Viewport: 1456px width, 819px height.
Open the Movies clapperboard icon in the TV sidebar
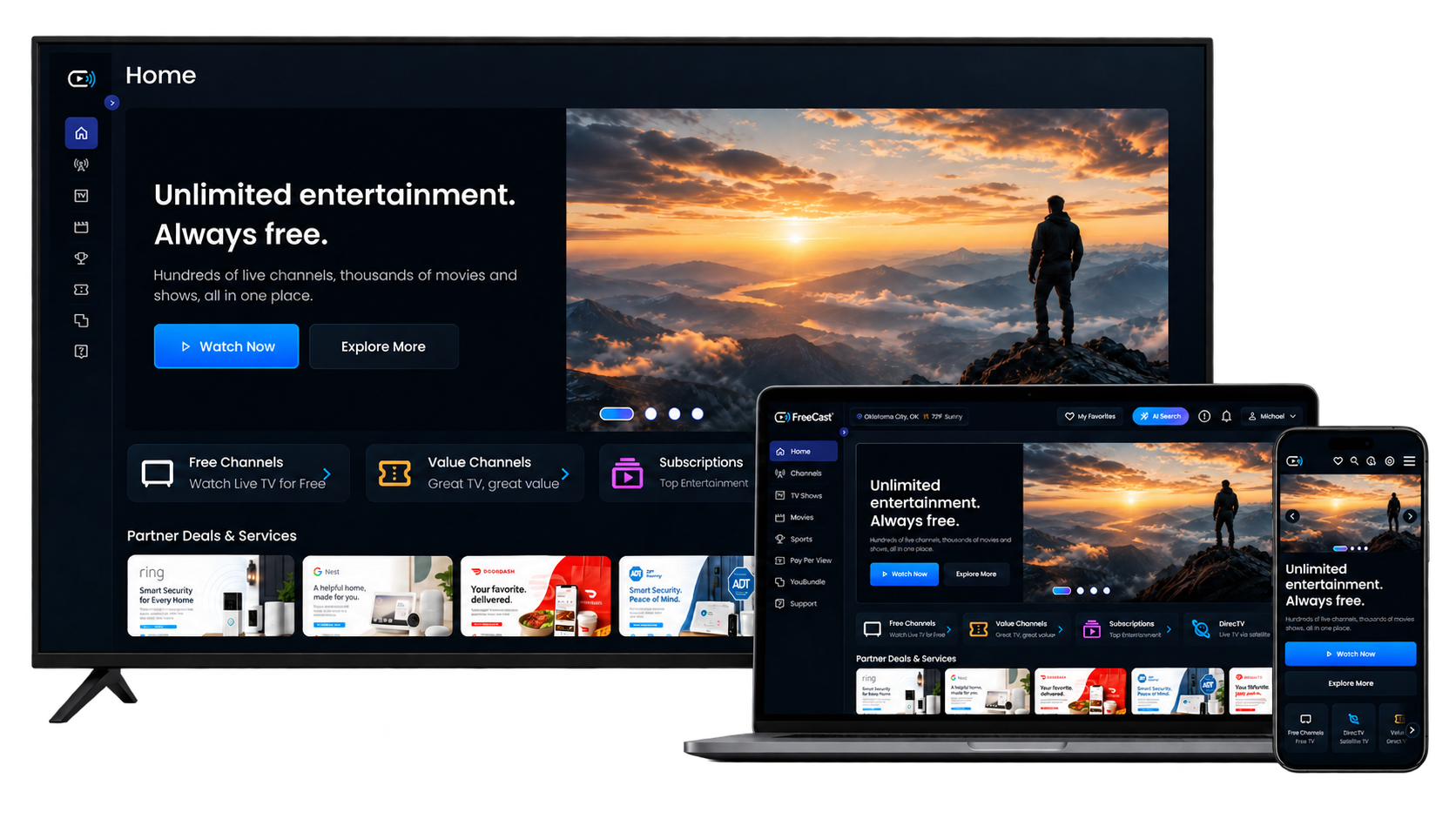[81, 227]
